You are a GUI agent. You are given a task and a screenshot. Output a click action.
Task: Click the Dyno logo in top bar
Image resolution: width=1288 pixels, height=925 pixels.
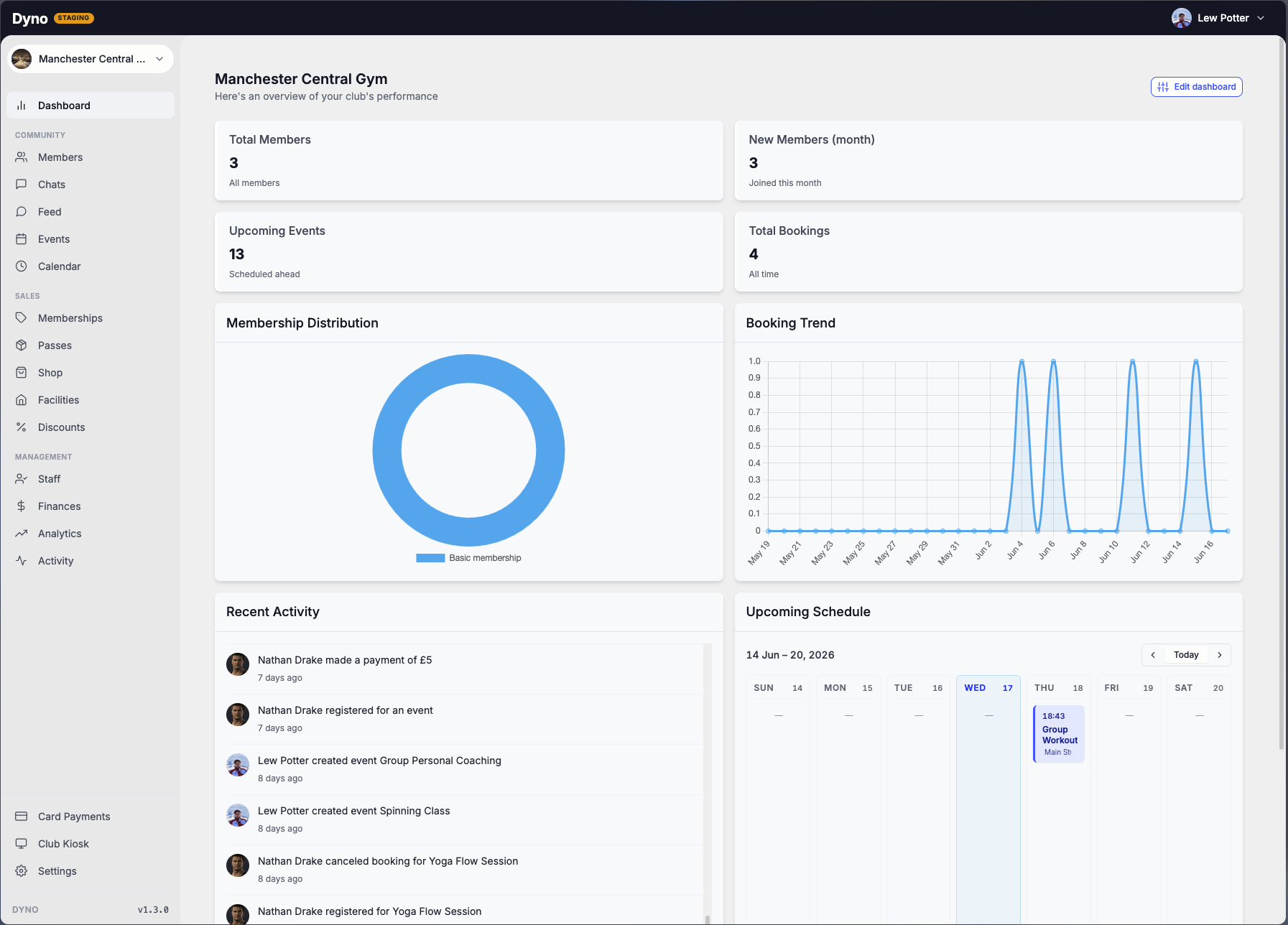coord(30,18)
